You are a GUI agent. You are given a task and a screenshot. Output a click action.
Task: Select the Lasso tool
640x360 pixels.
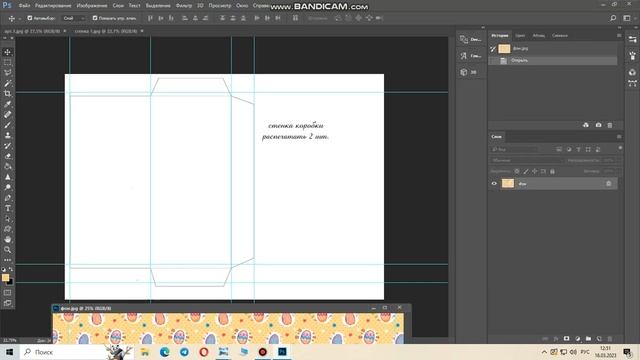point(7,73)
